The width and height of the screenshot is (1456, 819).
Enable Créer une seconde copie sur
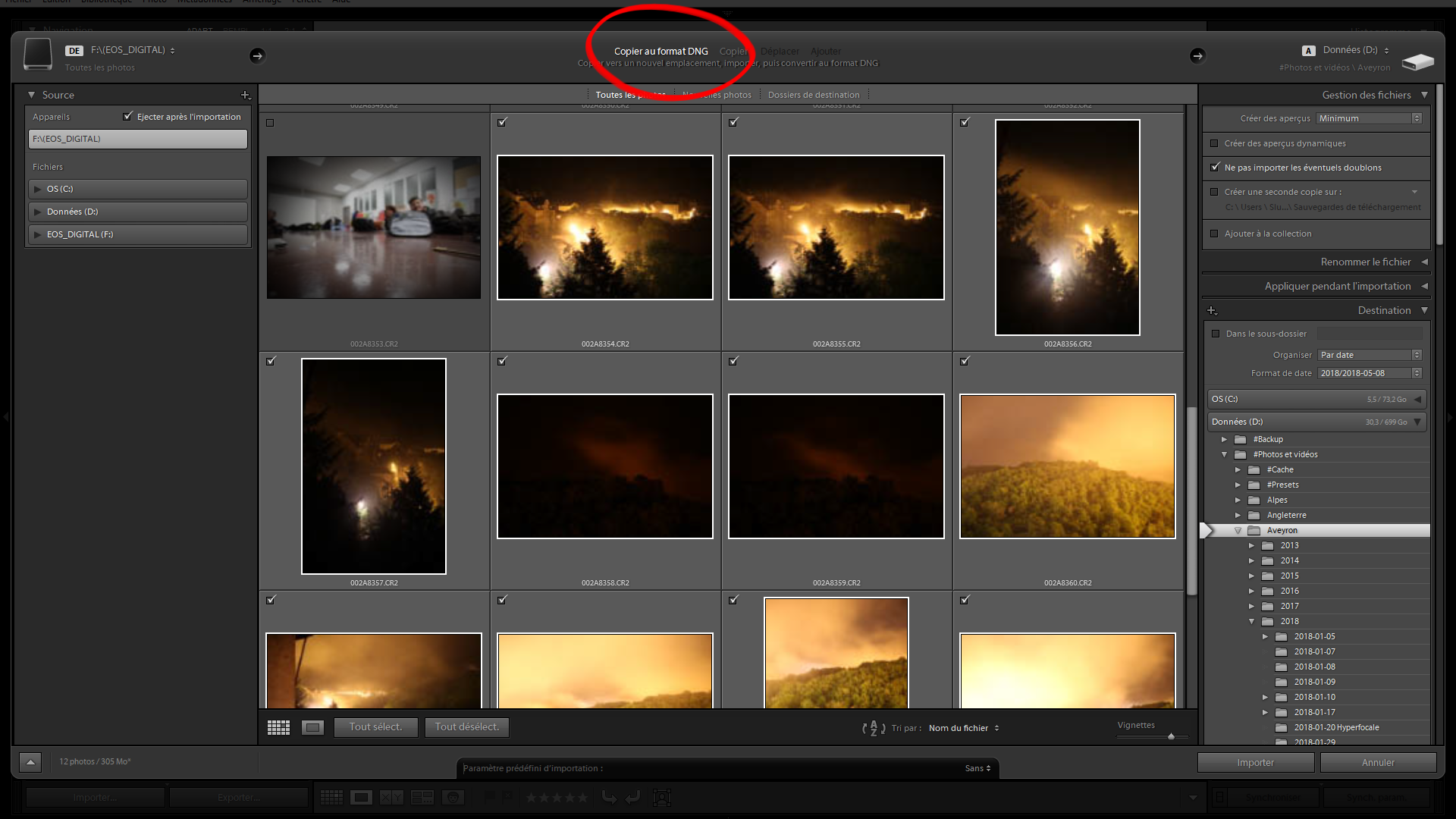pyautogui.click(x=1214, y=192)
